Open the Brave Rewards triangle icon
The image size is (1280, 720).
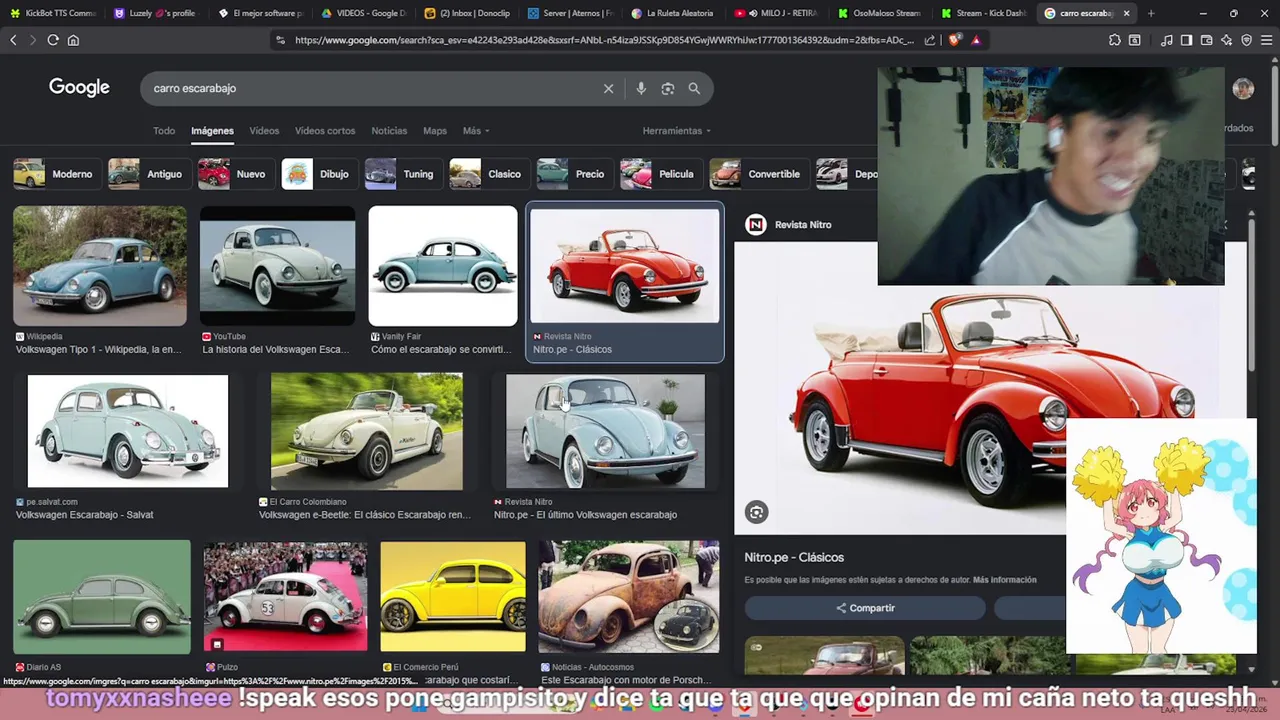(976, 40)
